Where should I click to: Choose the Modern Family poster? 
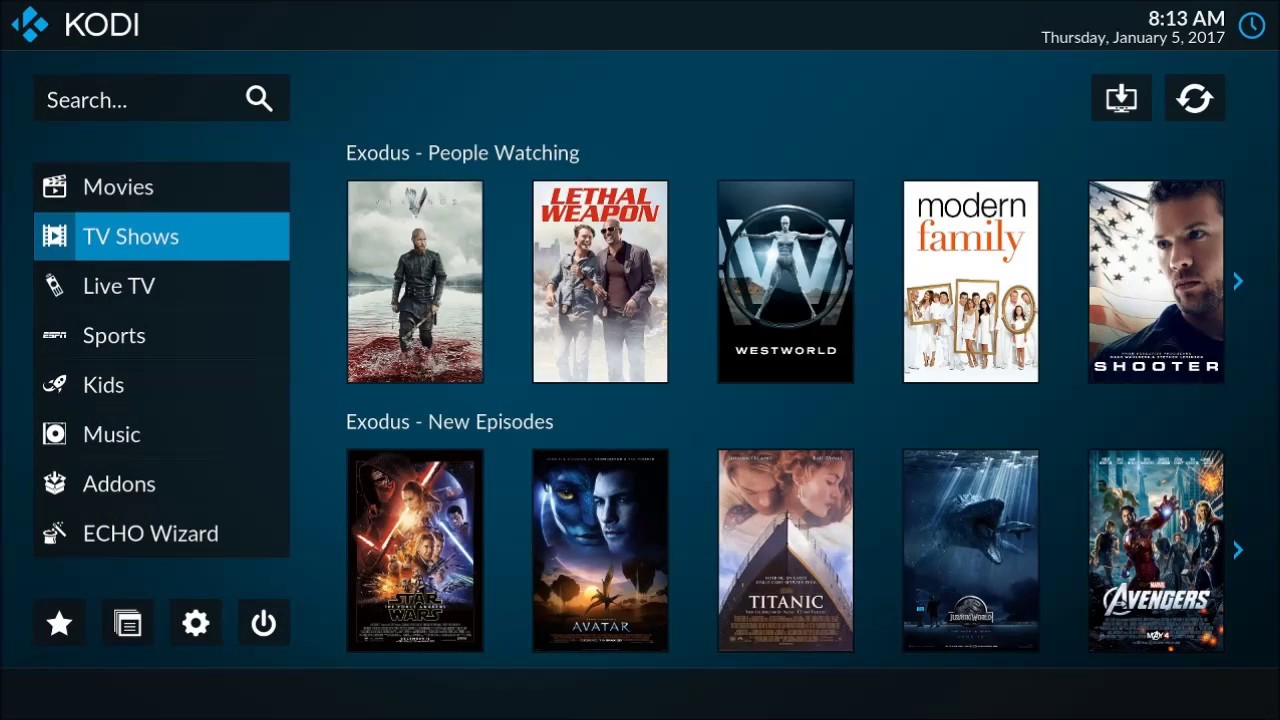[x=970, y=282]
